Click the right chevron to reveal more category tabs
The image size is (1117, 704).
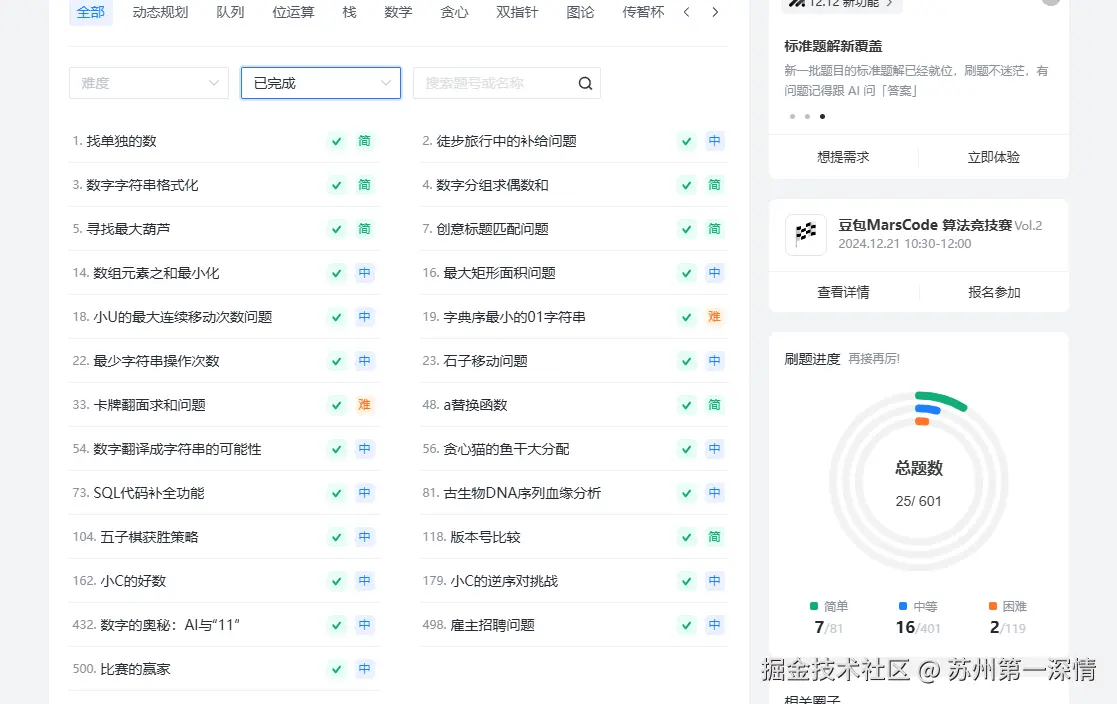(x=715, y=13)
